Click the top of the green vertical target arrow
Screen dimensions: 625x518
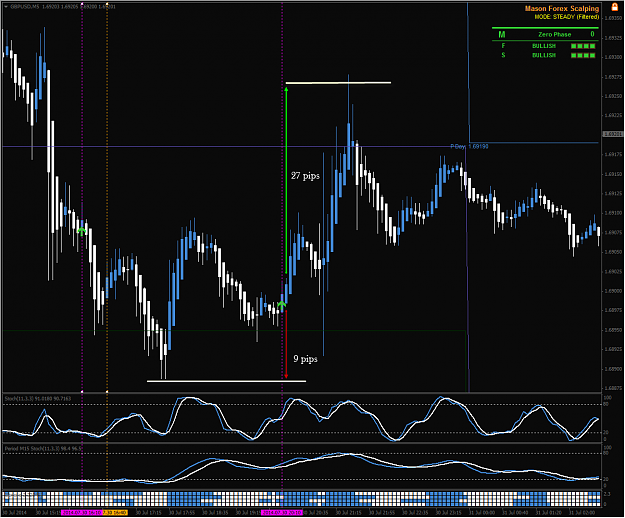pyautogui.click(x=286, y=90)
